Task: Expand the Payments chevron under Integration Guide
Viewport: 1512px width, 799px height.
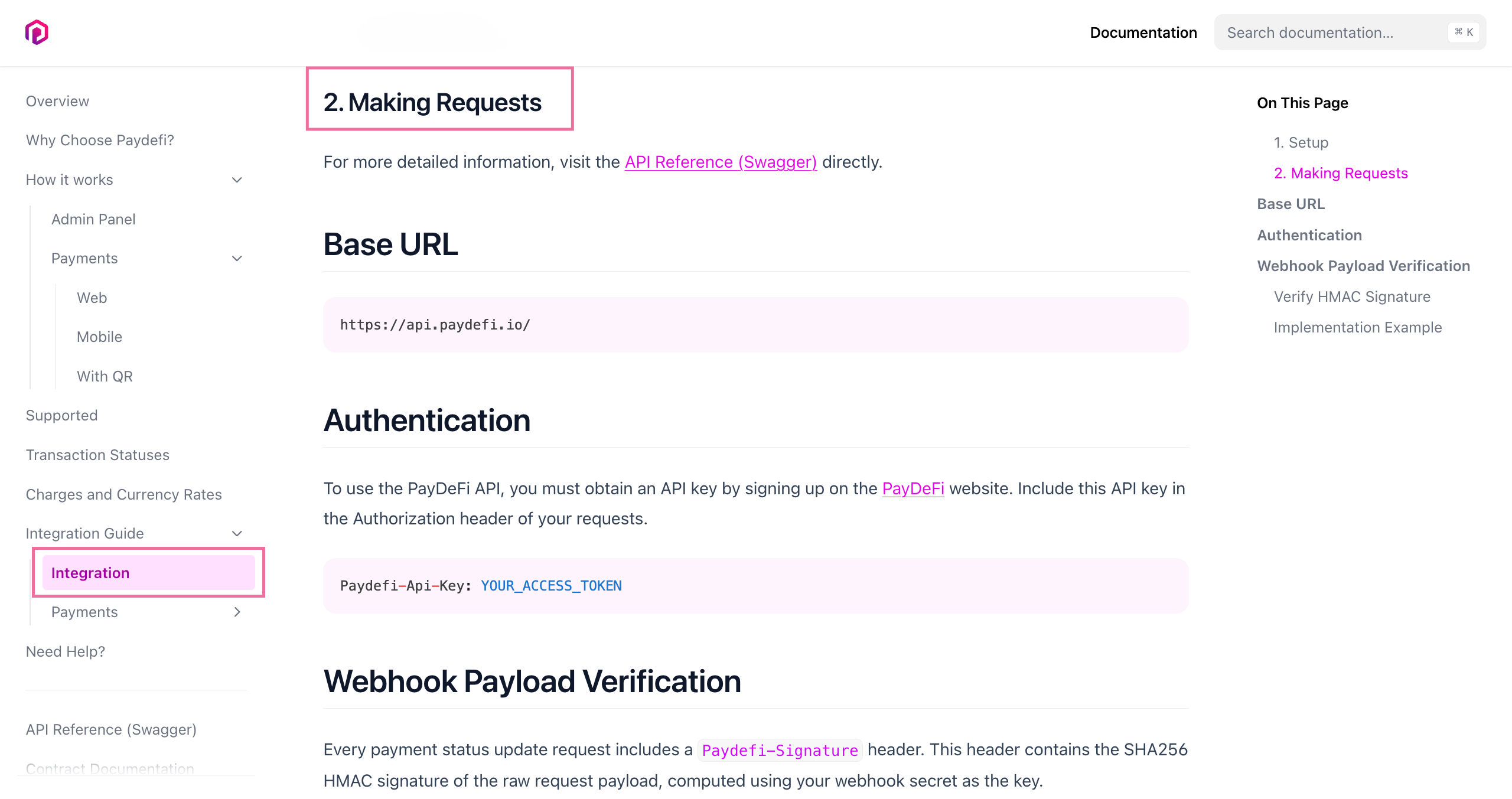Action: pos(237,612)
